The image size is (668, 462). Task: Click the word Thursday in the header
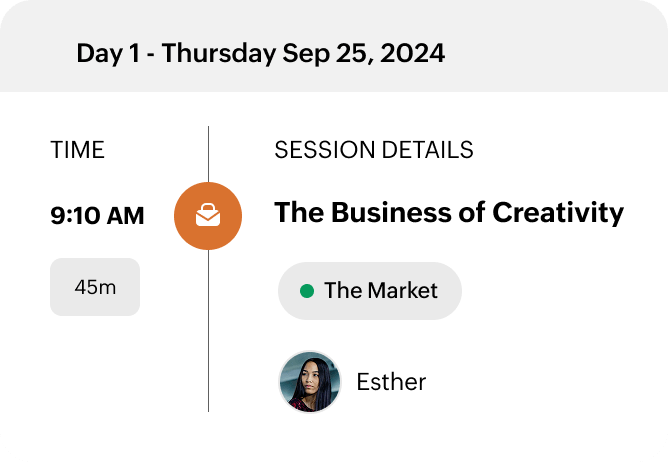tap(218, 53)
